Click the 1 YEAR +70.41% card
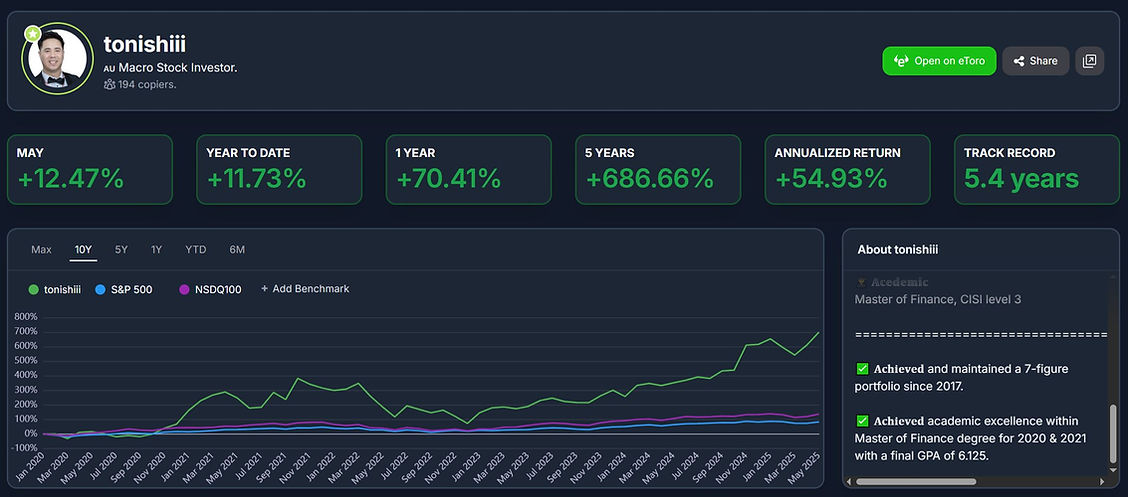 click(x=468, y=170)
